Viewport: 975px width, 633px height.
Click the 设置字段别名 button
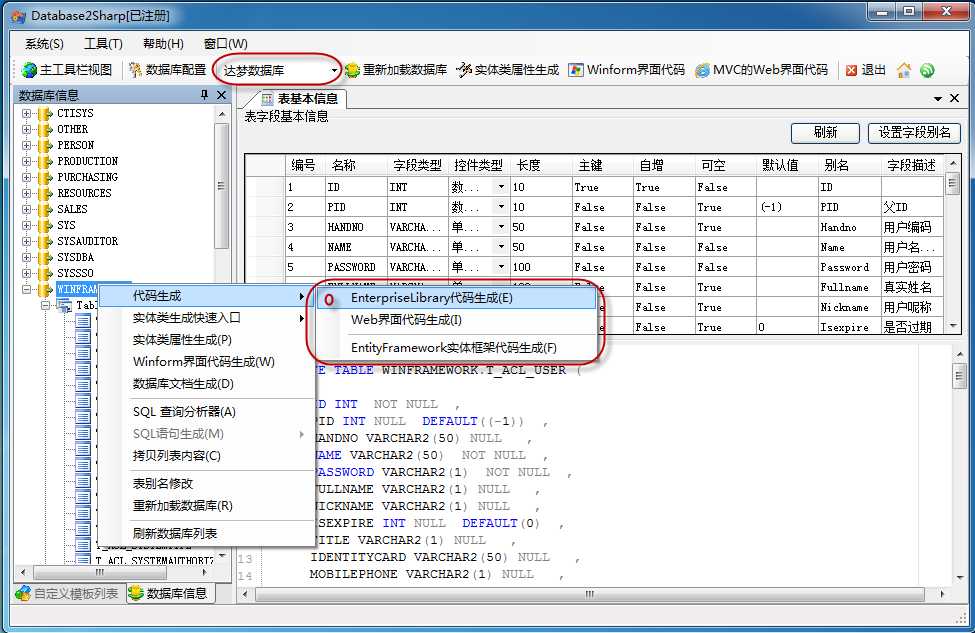point(914,132)
